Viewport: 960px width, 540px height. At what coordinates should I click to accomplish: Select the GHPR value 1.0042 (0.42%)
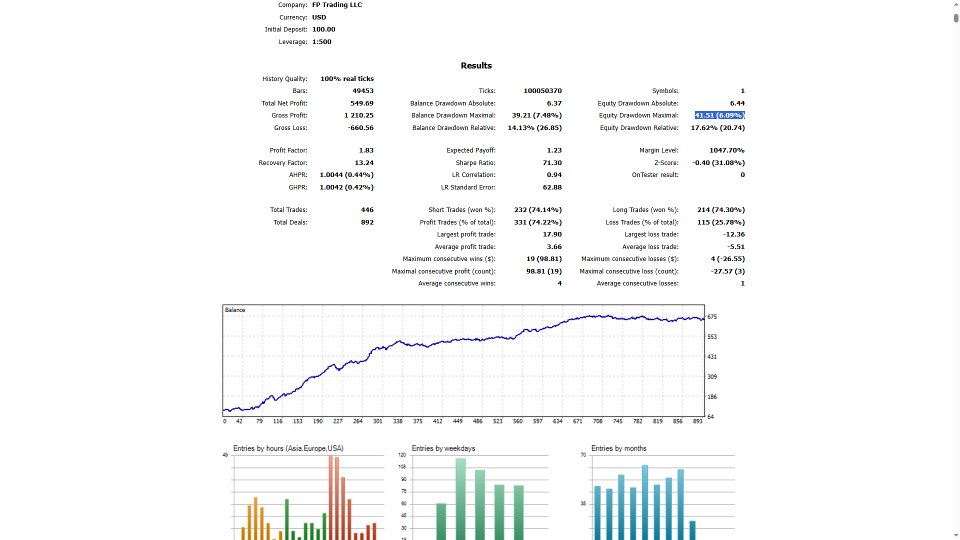(x=347, y=187)
